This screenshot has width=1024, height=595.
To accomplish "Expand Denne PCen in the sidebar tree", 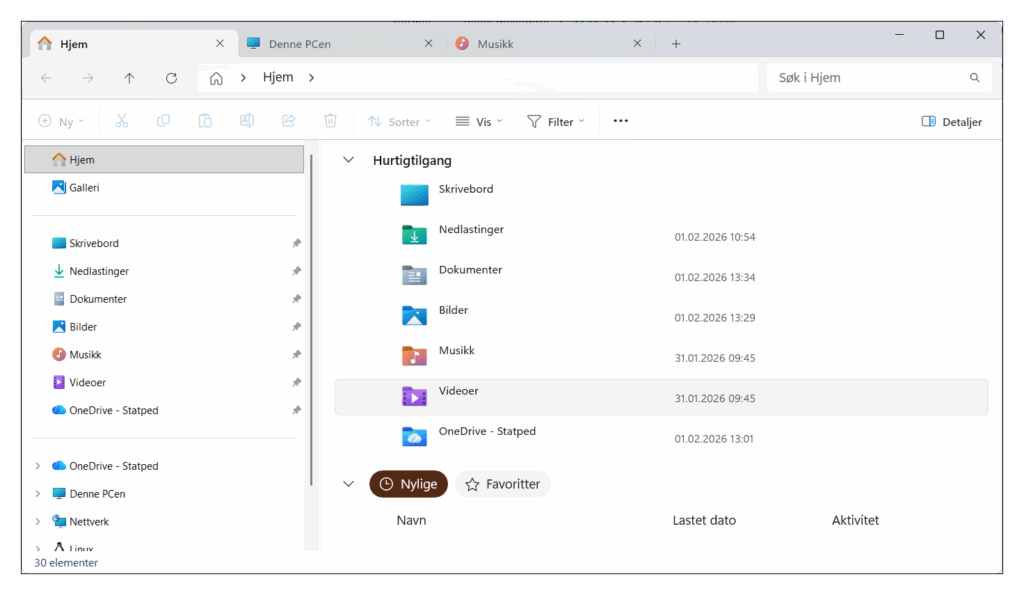I will [38, 494].
